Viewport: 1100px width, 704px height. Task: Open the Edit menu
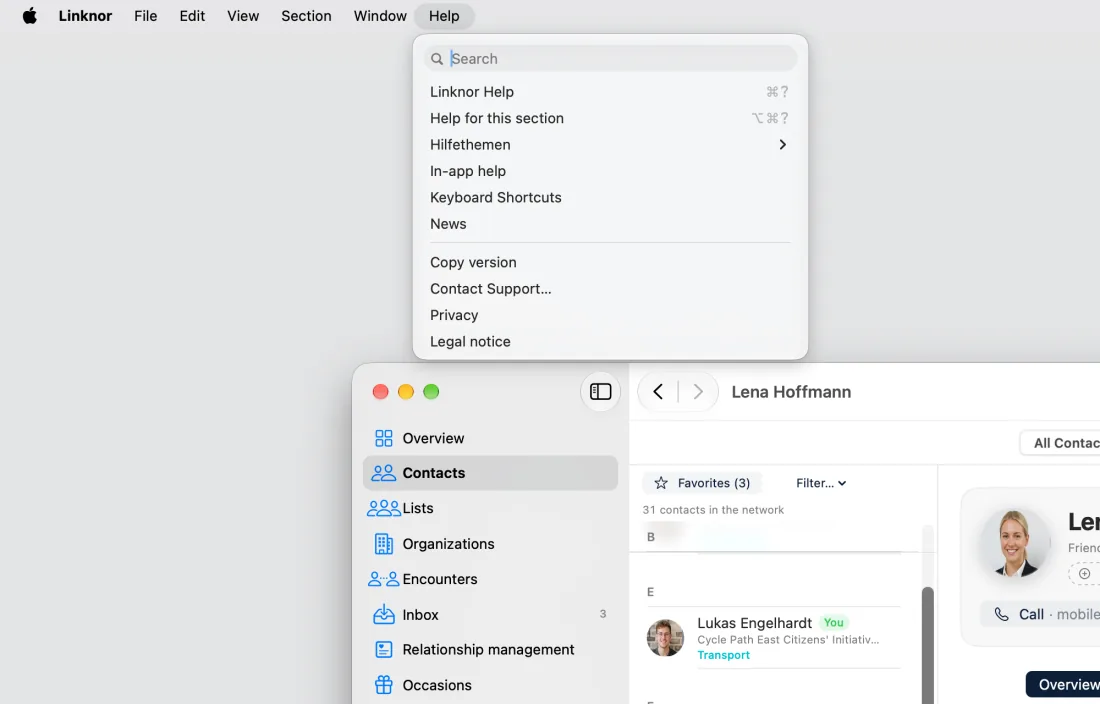pyautogui.click(x=192, y=15)
